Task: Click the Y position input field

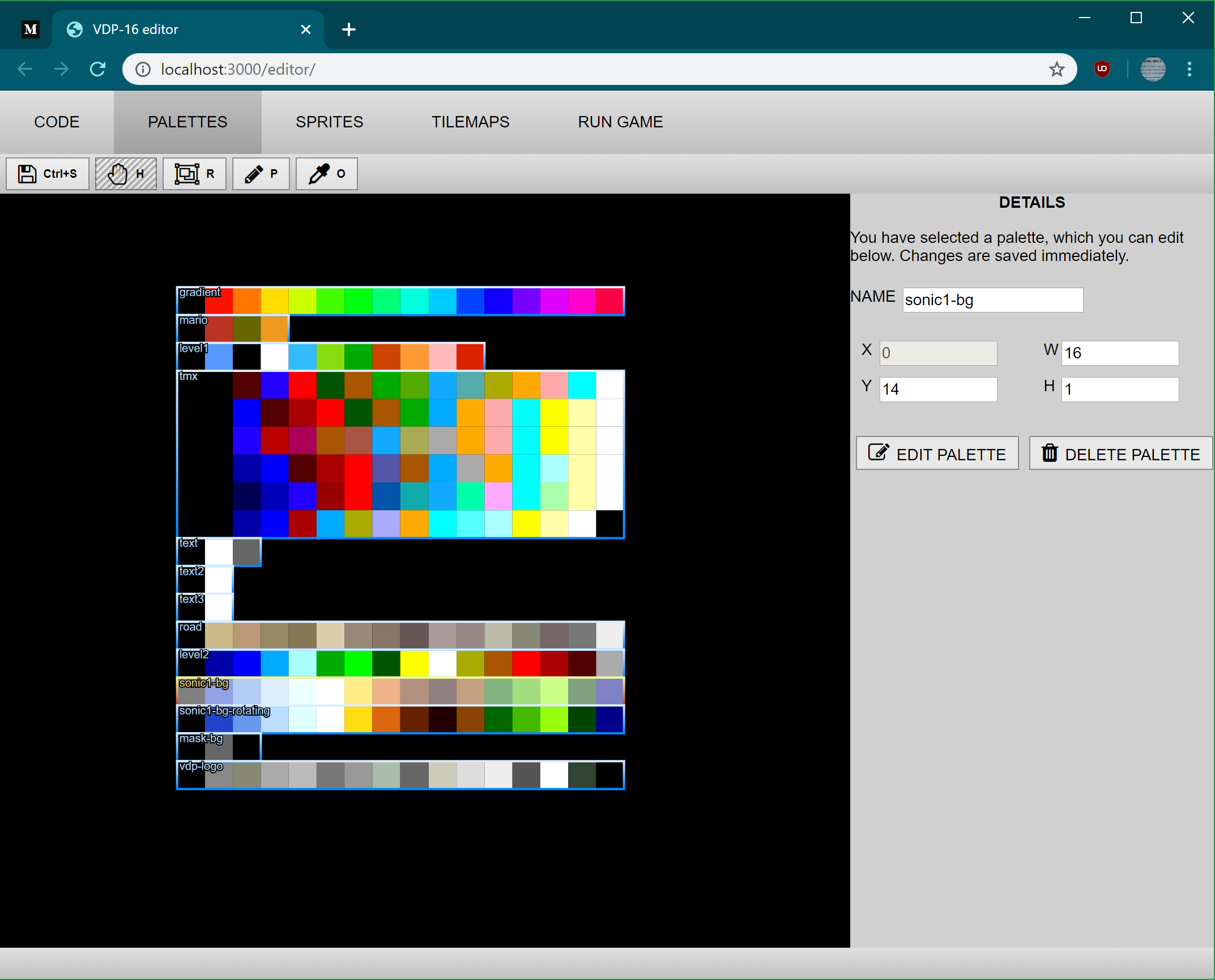Action: pyautogui.click(x=937, y=390)
